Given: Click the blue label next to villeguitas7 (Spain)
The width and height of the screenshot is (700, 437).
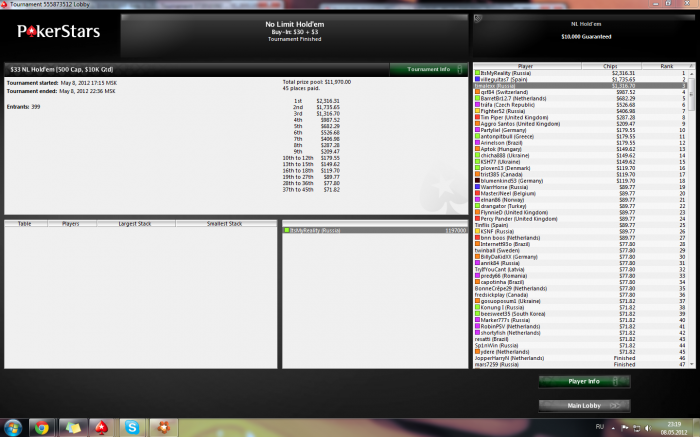Looking at the screenshot, I should click(477, 79).
